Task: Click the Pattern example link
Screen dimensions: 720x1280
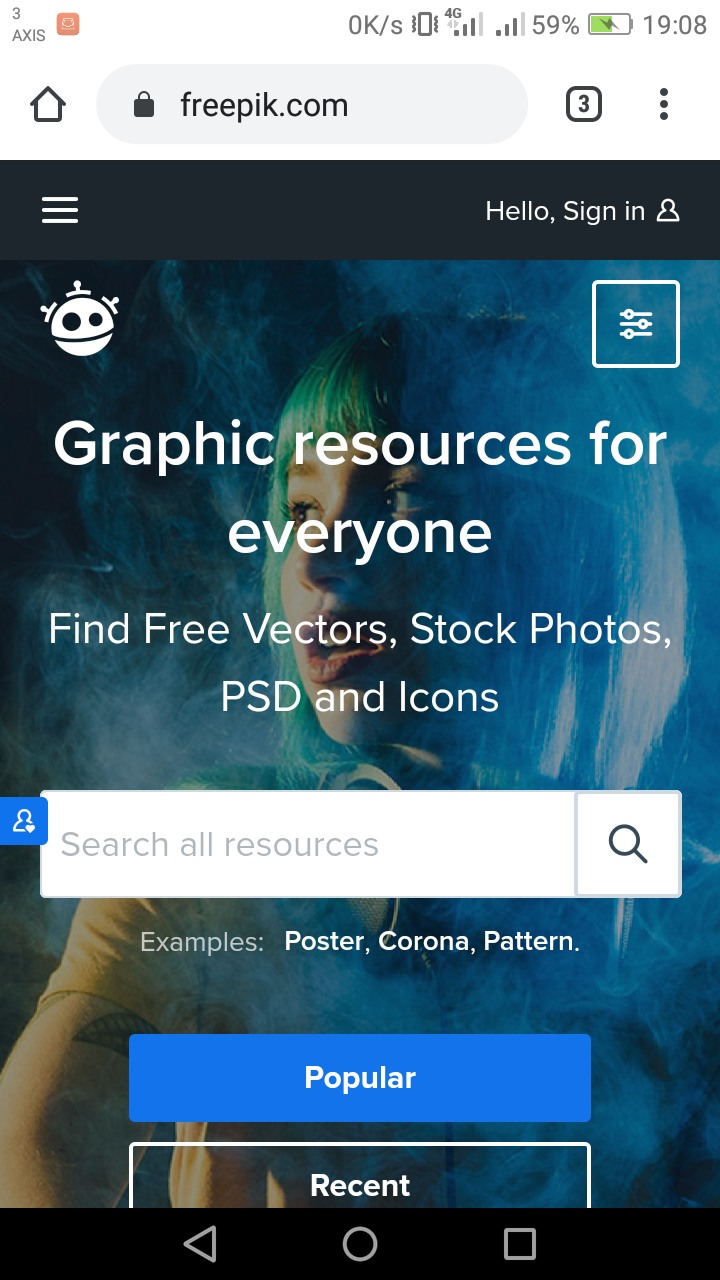Action: point(530,941)
